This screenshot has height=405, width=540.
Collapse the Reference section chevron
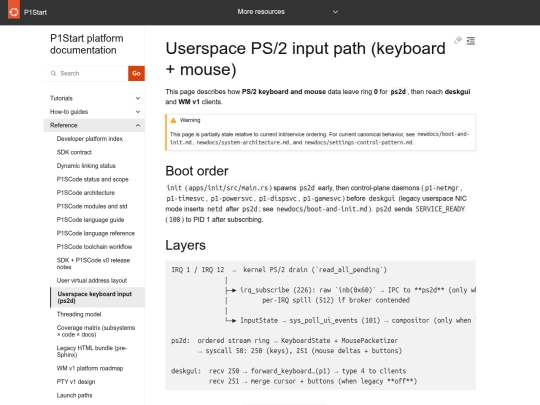click(x=138, y=125)
